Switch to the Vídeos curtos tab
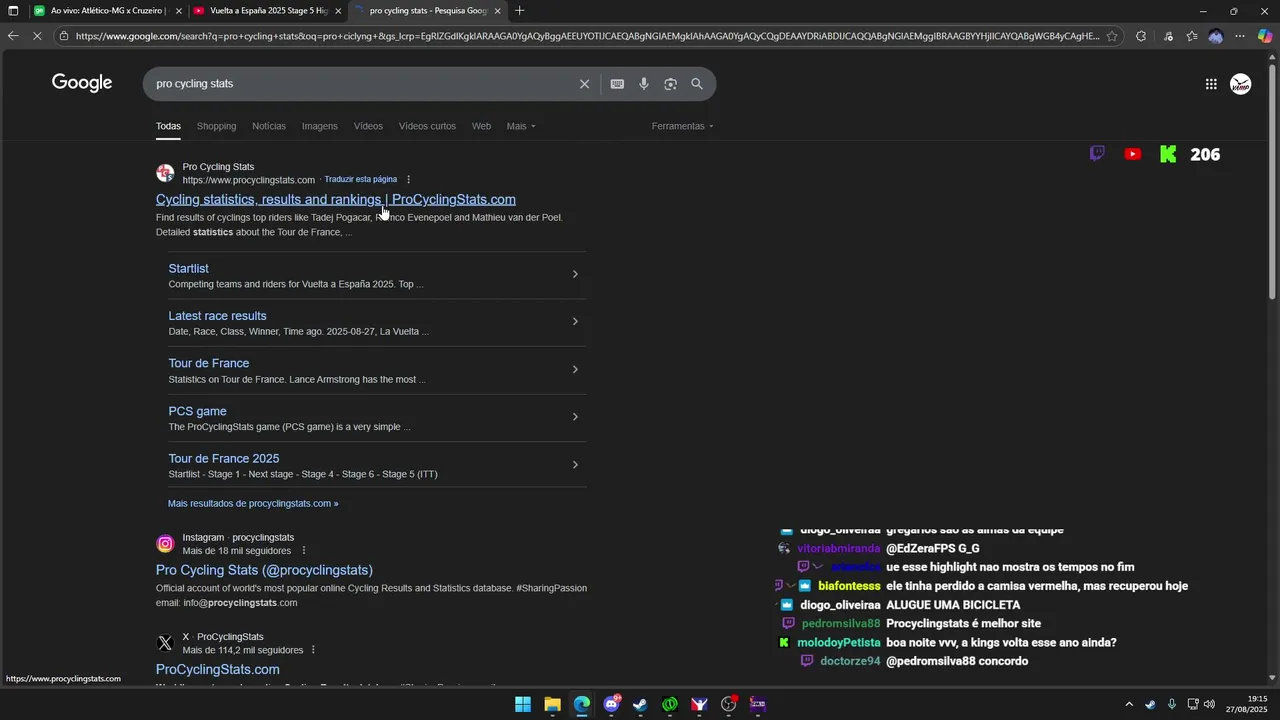Image resolution: width=1280 pixels, height=720 pixels. 427,126
